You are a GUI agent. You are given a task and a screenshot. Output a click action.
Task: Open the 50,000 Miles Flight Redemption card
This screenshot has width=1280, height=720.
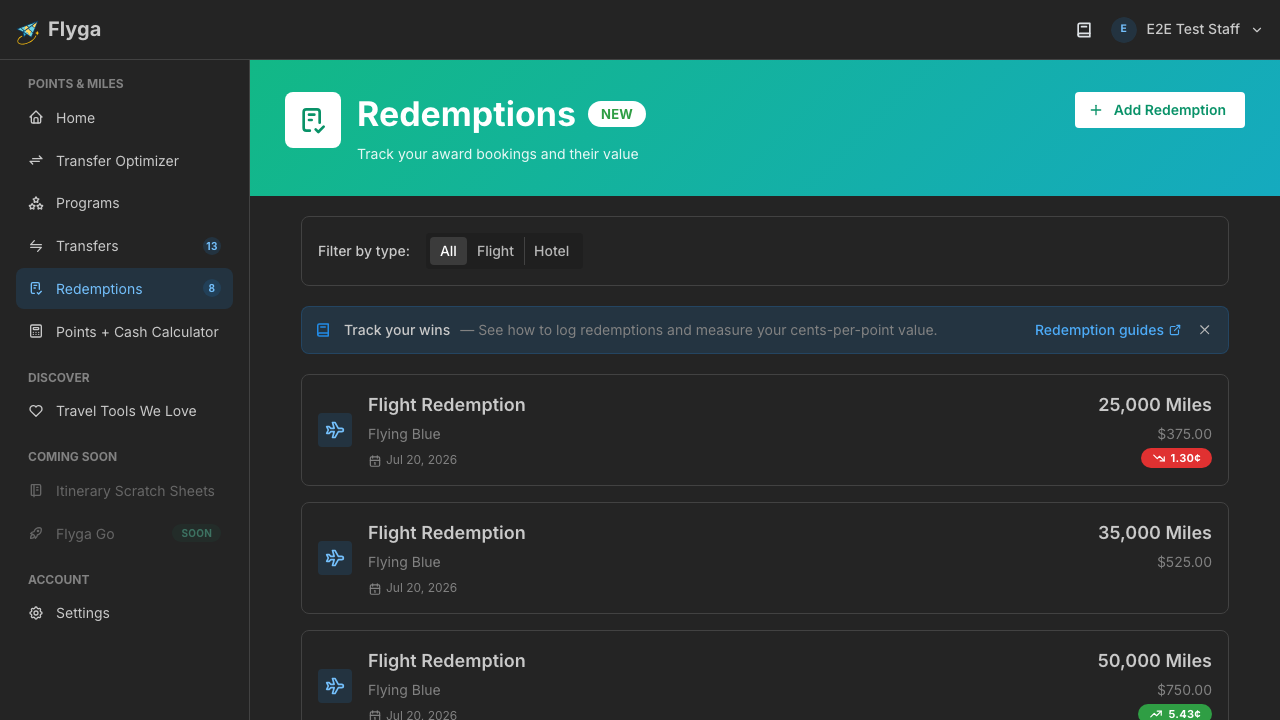coord(765,675)
